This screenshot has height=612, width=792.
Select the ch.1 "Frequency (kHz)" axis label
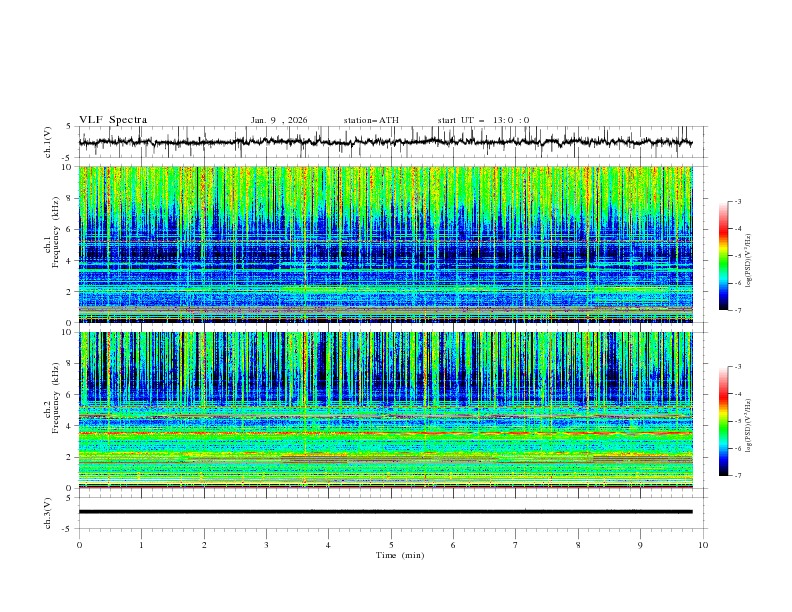pos(56,233)
